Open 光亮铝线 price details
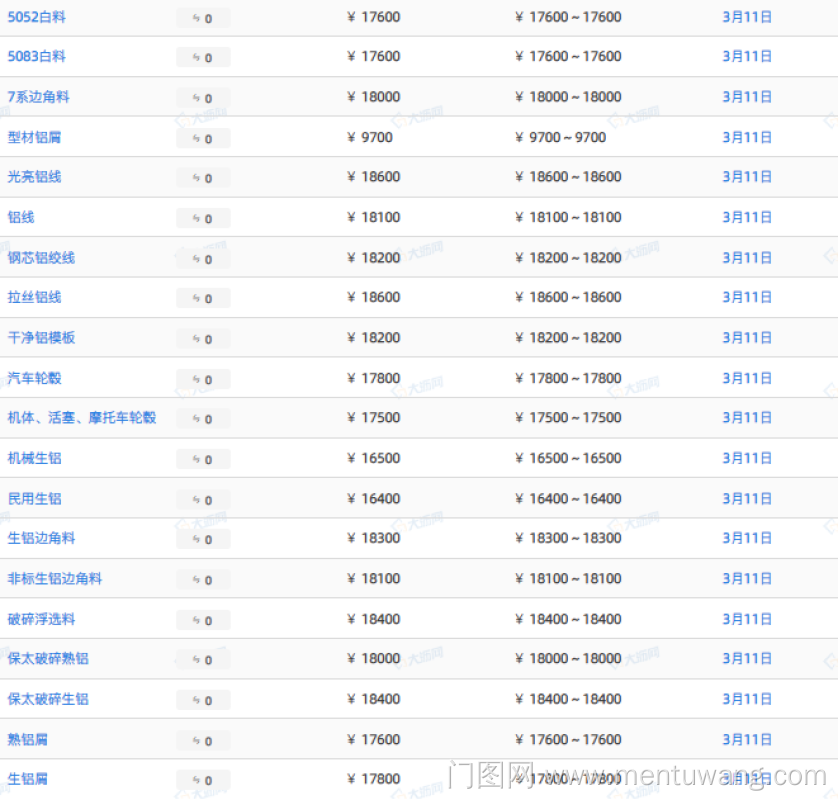This screenshot has width=838, height=800. pyautogui.click(x=35, y=177)
